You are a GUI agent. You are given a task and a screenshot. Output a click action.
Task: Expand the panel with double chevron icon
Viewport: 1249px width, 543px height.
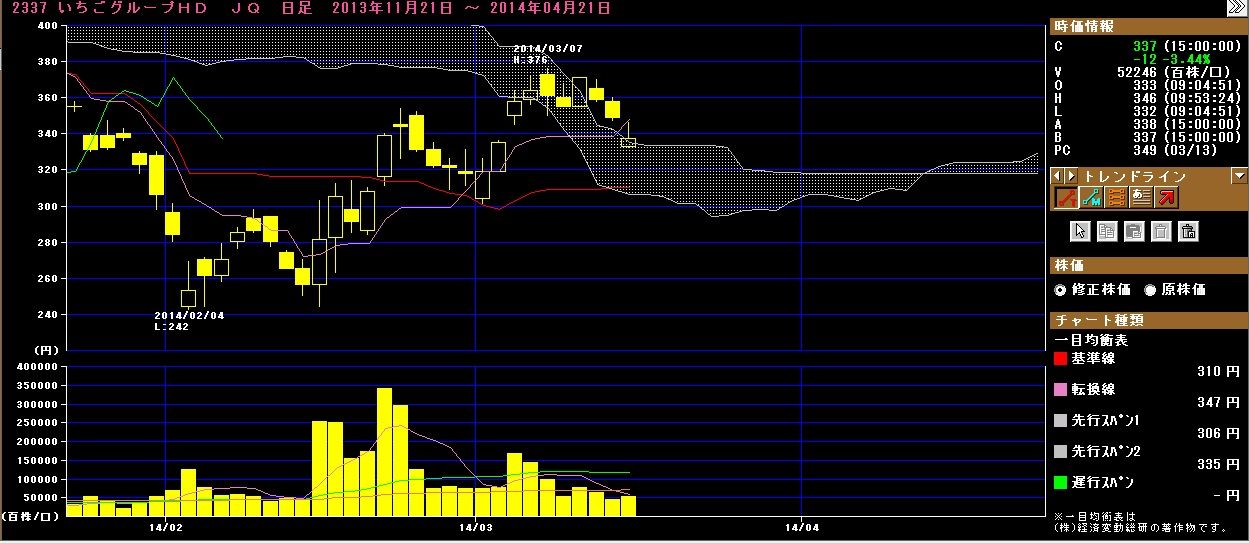pyautogui.click(x=1237, y=8)
